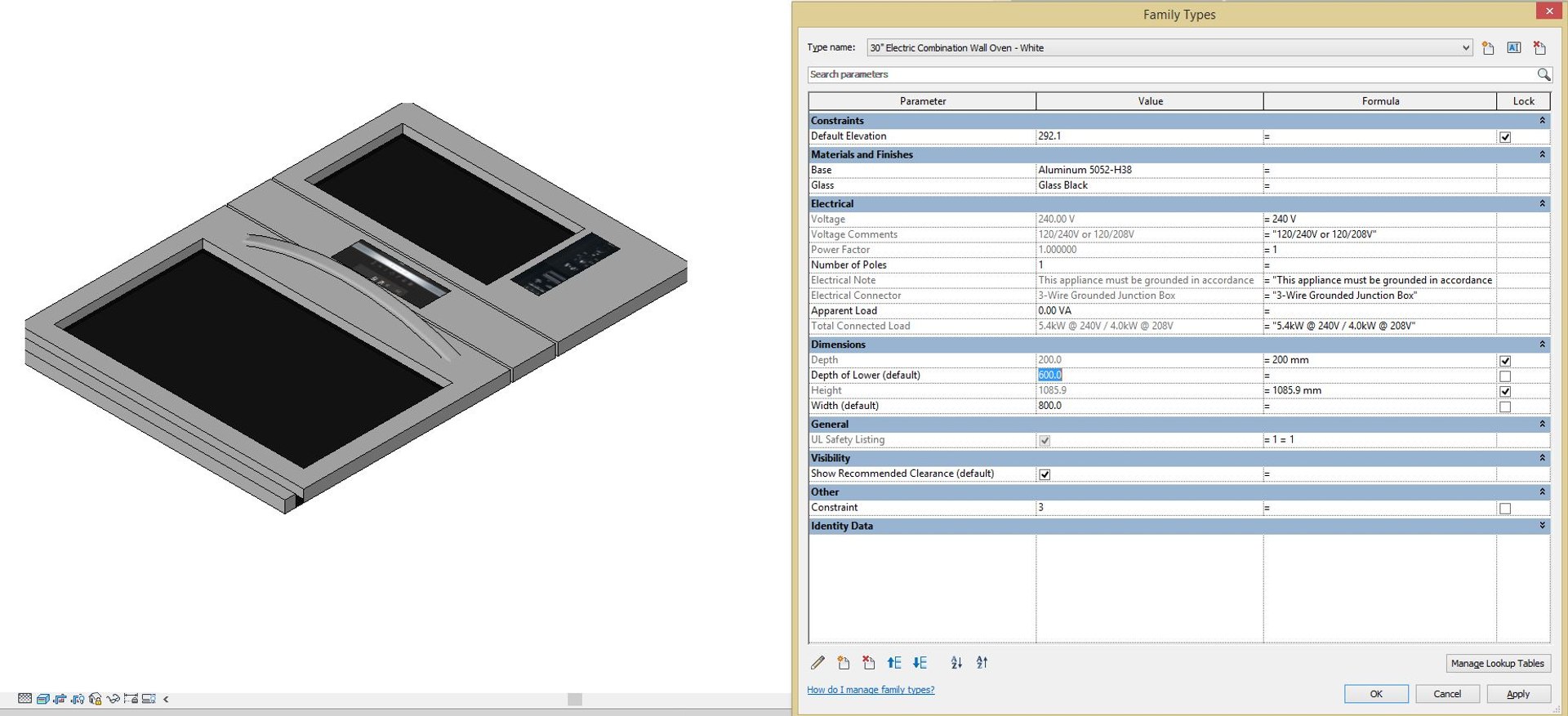The width and height of the screenshot is (1568, 716).
Task: Click the Visual Style icon in view bar
Action: (42, 699)
